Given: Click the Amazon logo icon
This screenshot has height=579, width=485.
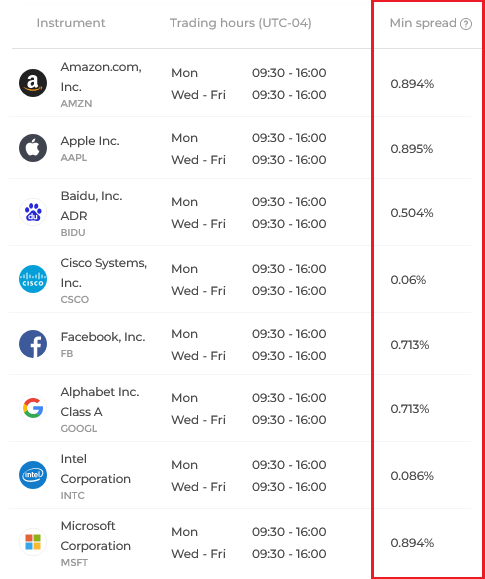Looking at the screenshot, I should click(33, 83).
